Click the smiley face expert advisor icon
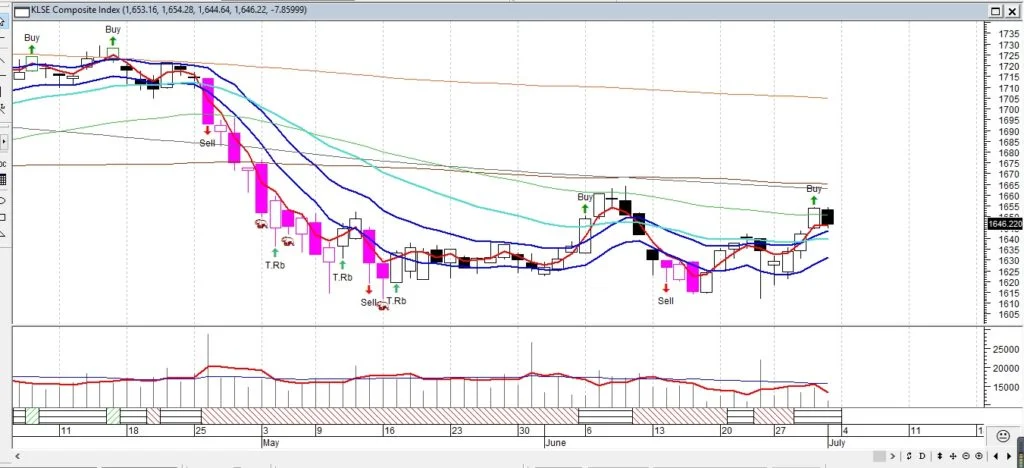Viewport: 1024px width, 468px height. [x=1004, y=435]
